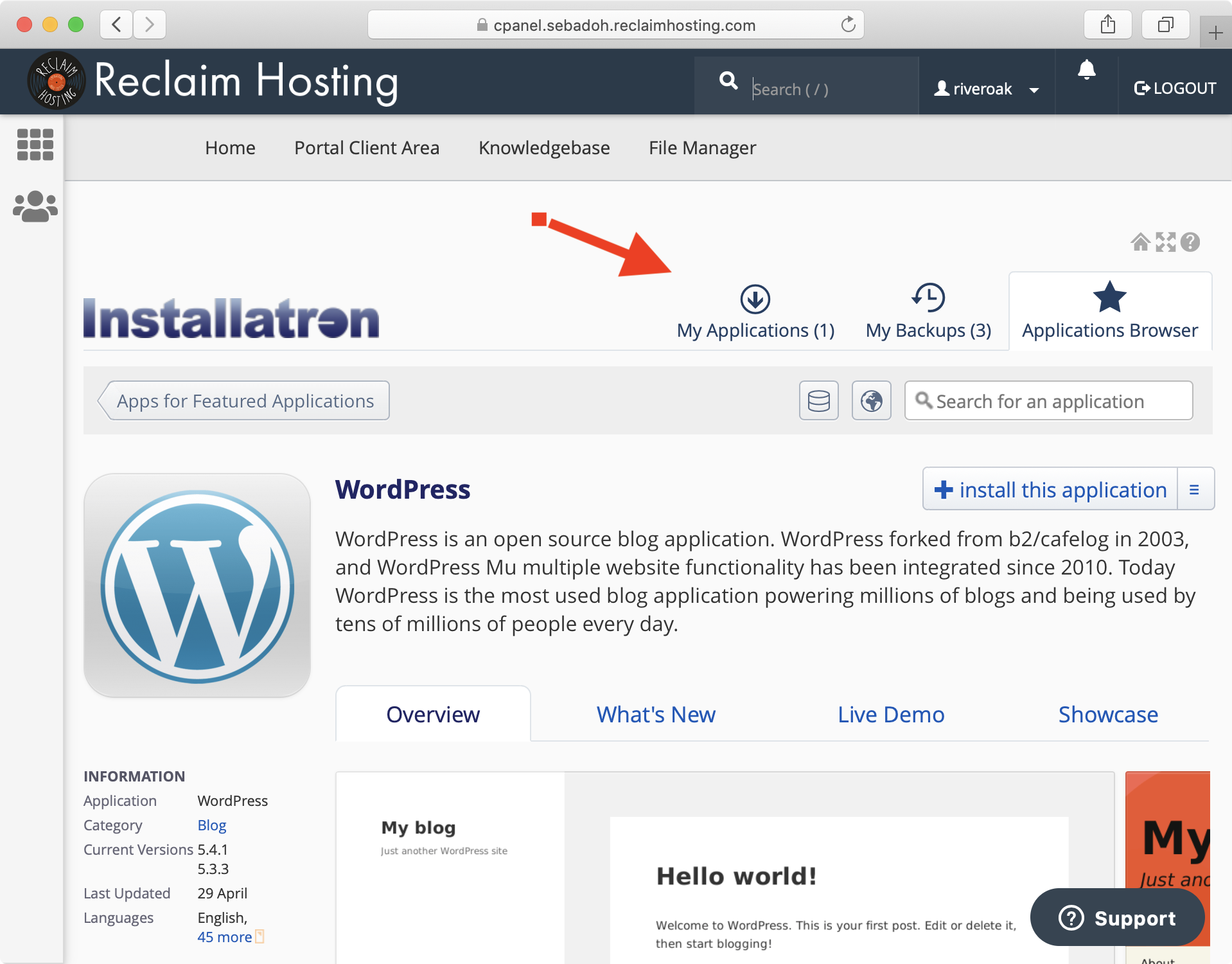Open File Manager
Screen dimensions: 1232x964
pyautogui.click(x=702, y=148)
